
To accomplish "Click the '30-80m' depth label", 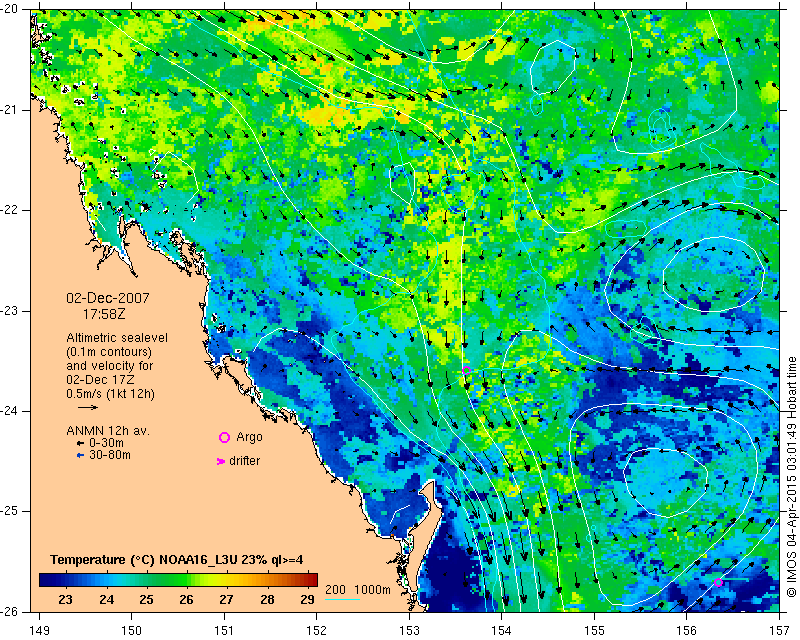I will tap(110, 455).
